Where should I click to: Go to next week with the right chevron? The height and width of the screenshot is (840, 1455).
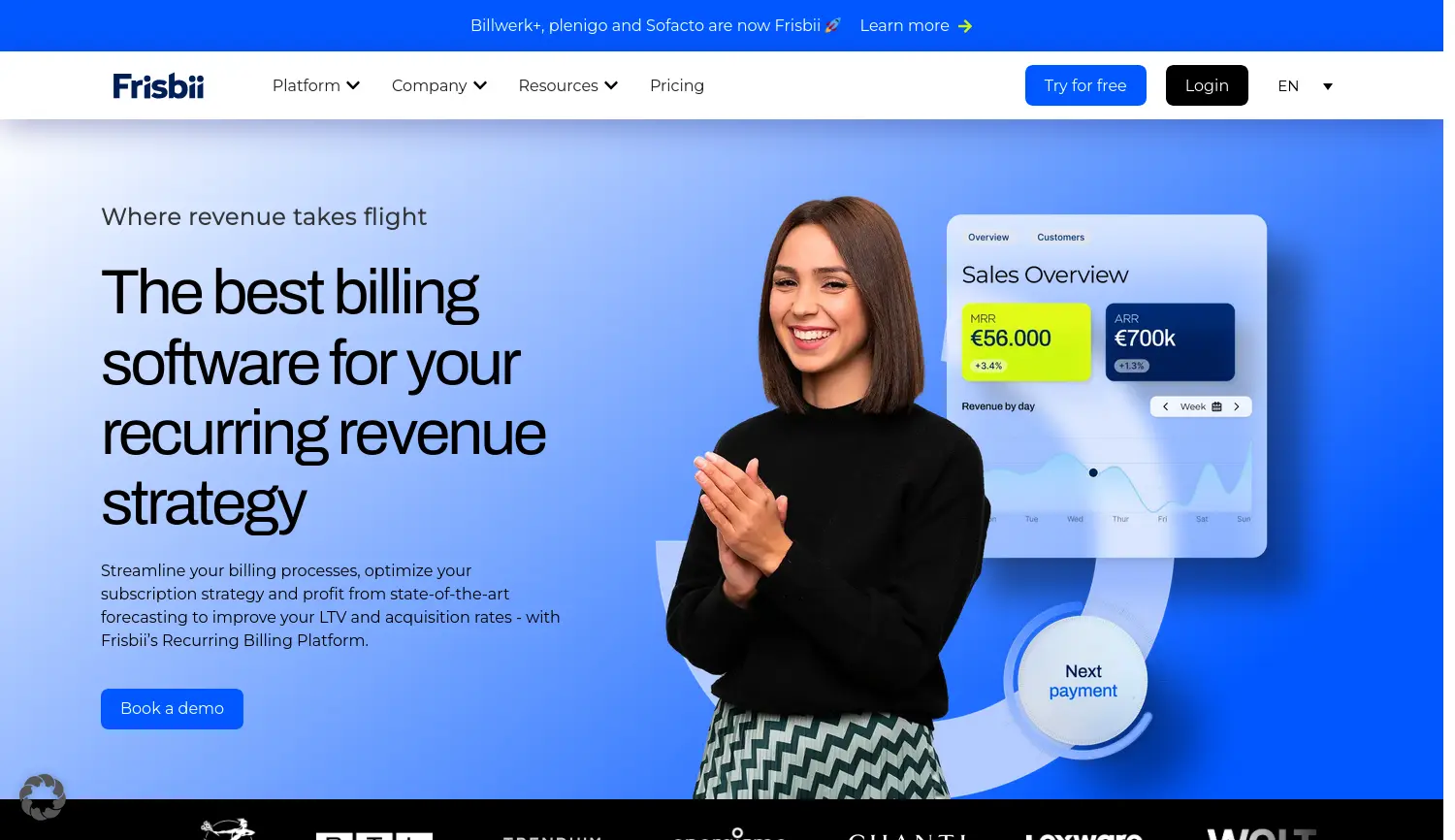(1237, 406)
